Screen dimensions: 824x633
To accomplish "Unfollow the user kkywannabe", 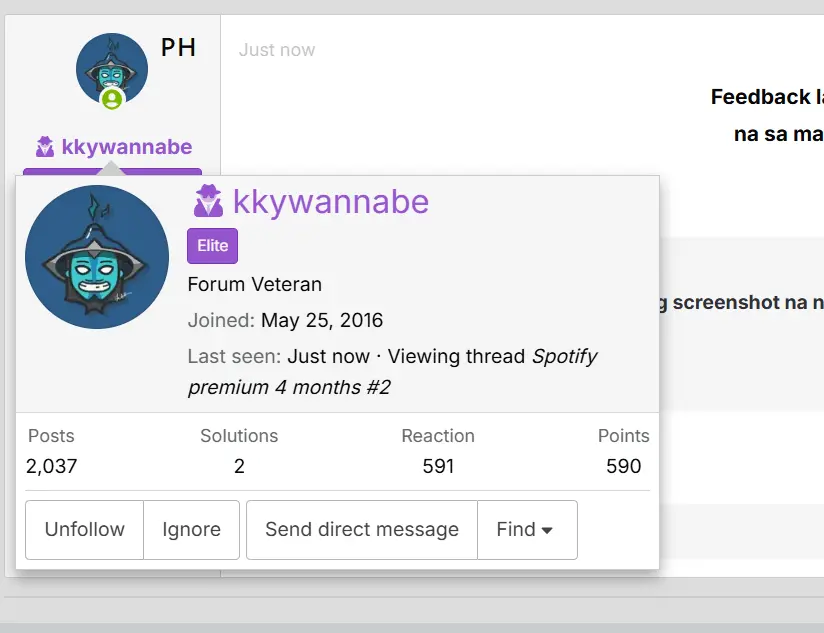I will (85, 530).
